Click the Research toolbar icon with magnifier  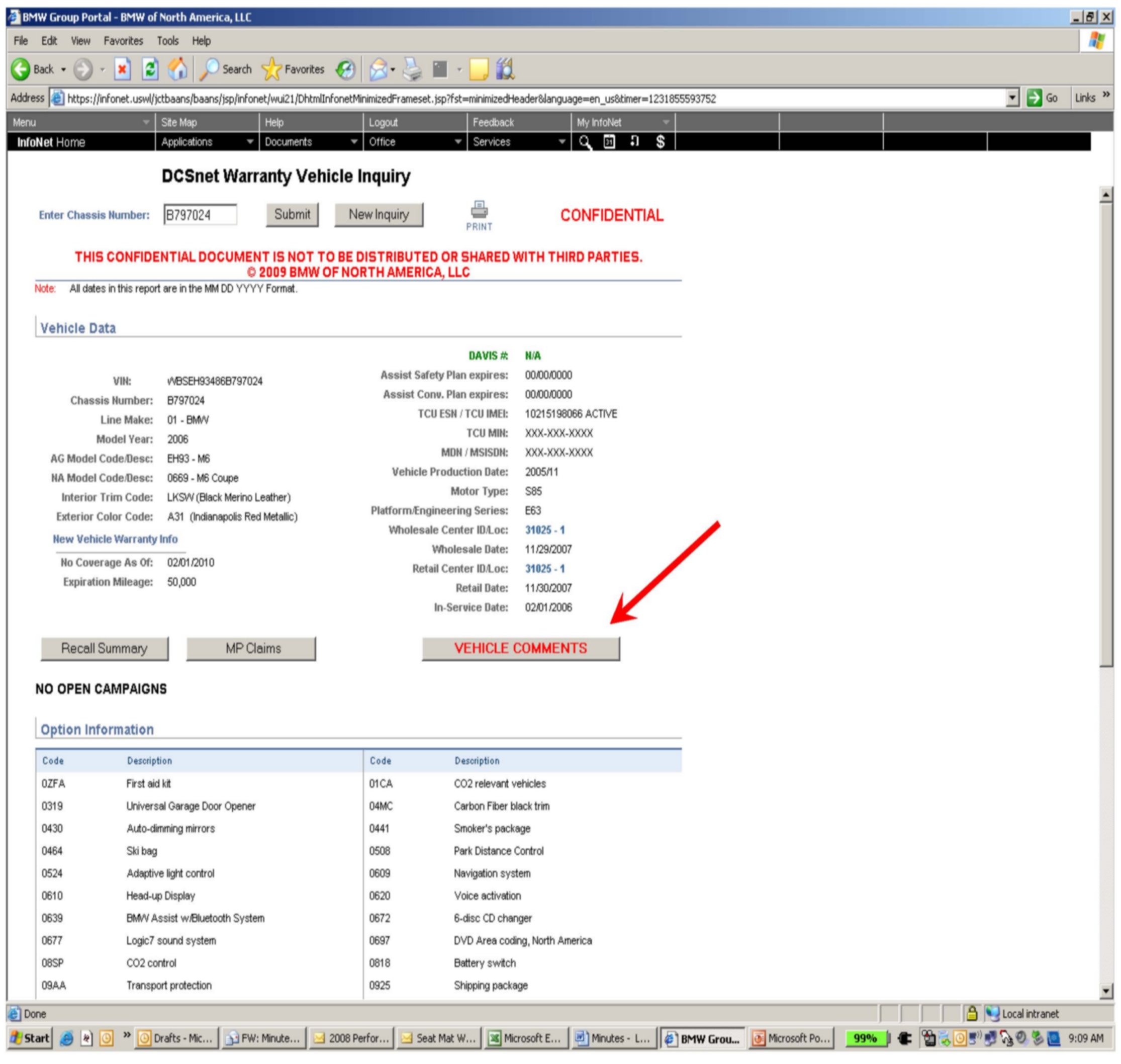coord(505,69)
